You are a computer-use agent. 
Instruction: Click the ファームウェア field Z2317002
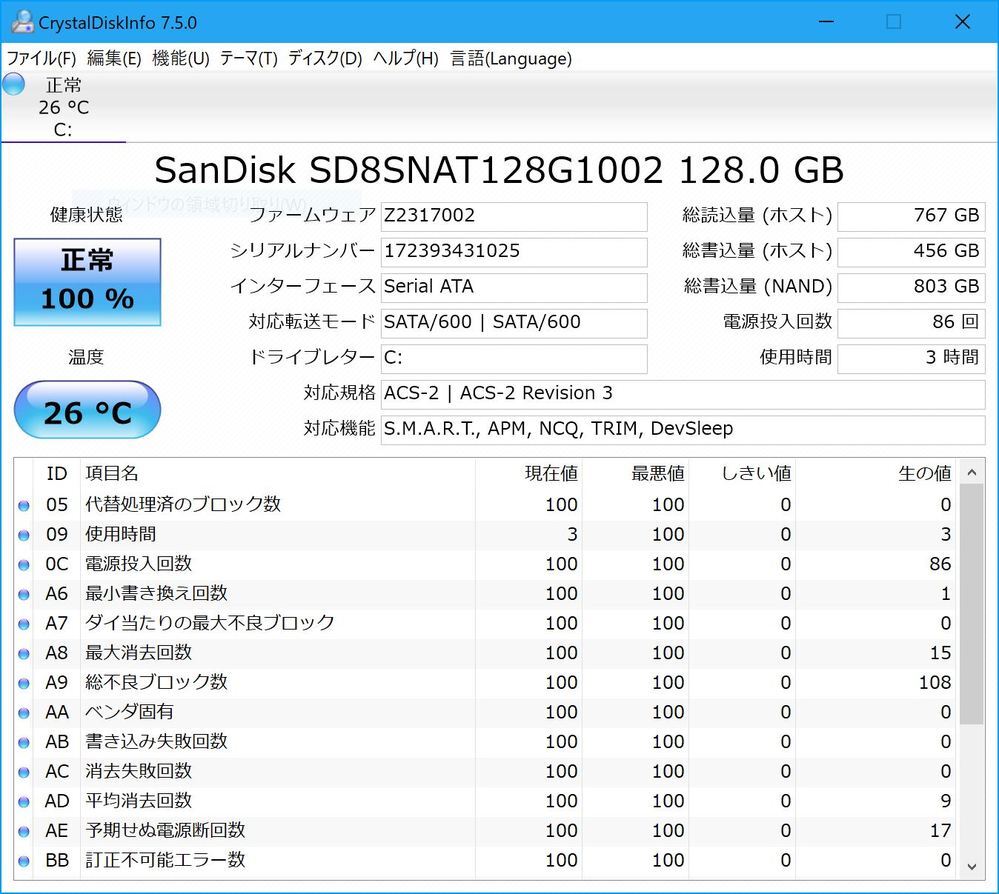514,216
